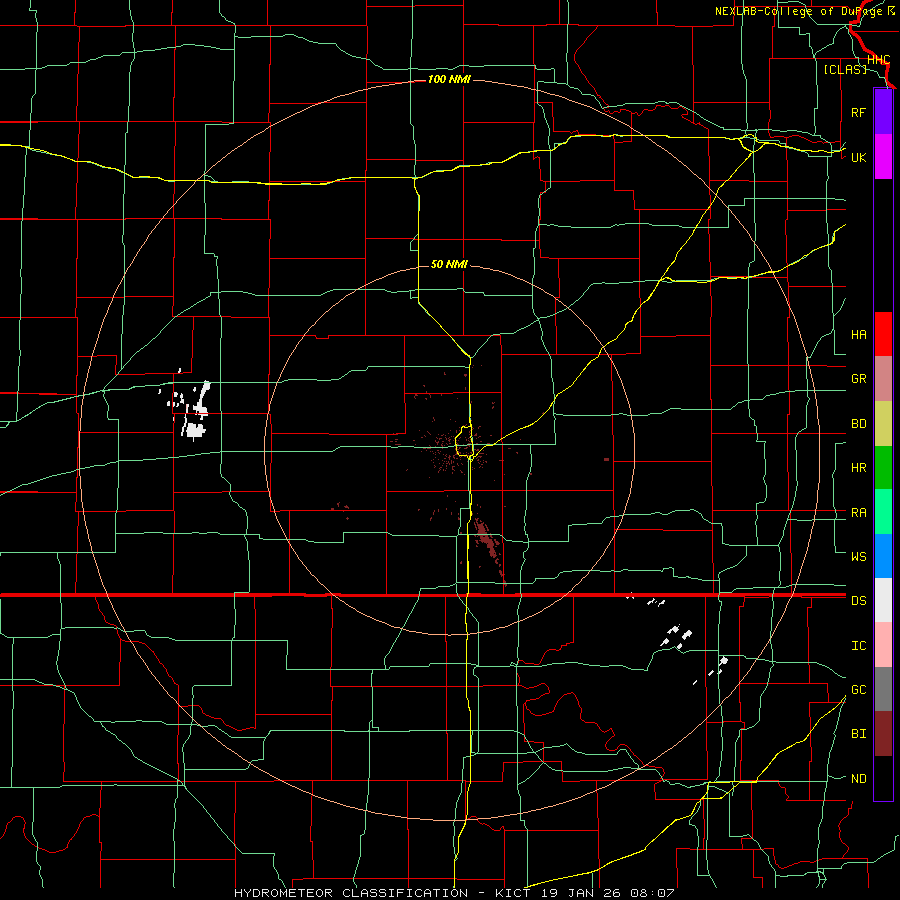Click the UK legend label
Screen dimensions: 900x900
click(858, 157)
